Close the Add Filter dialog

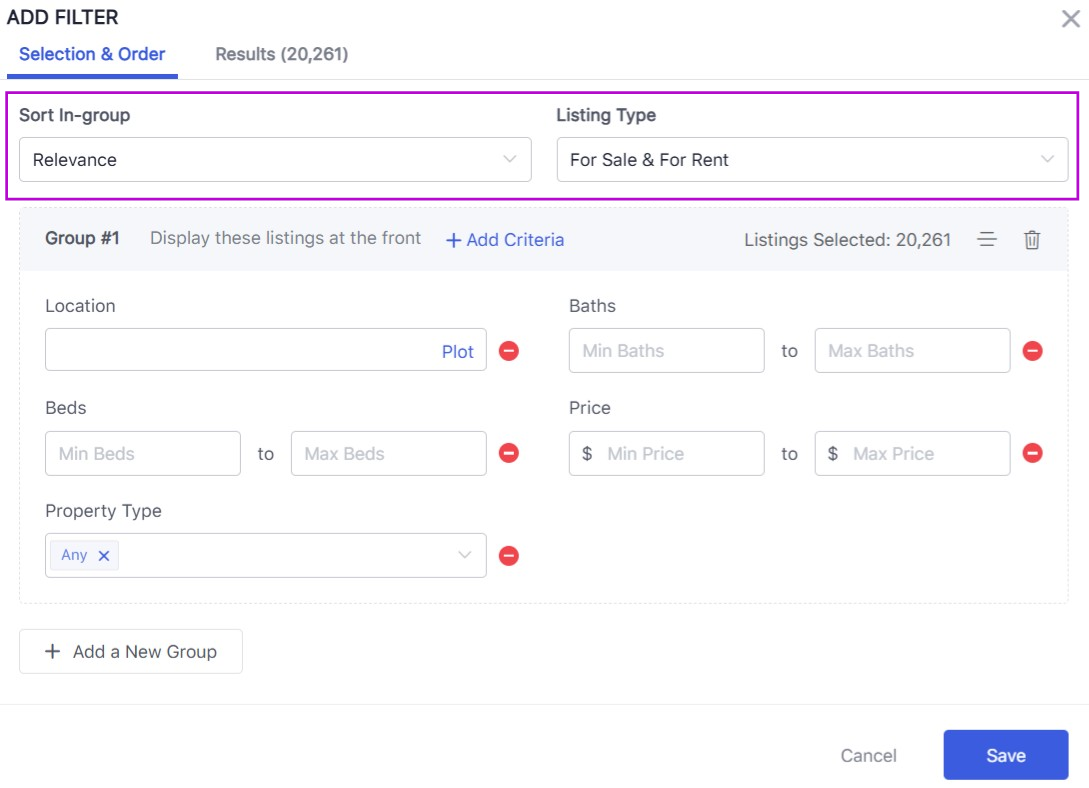click(1070, 19)
